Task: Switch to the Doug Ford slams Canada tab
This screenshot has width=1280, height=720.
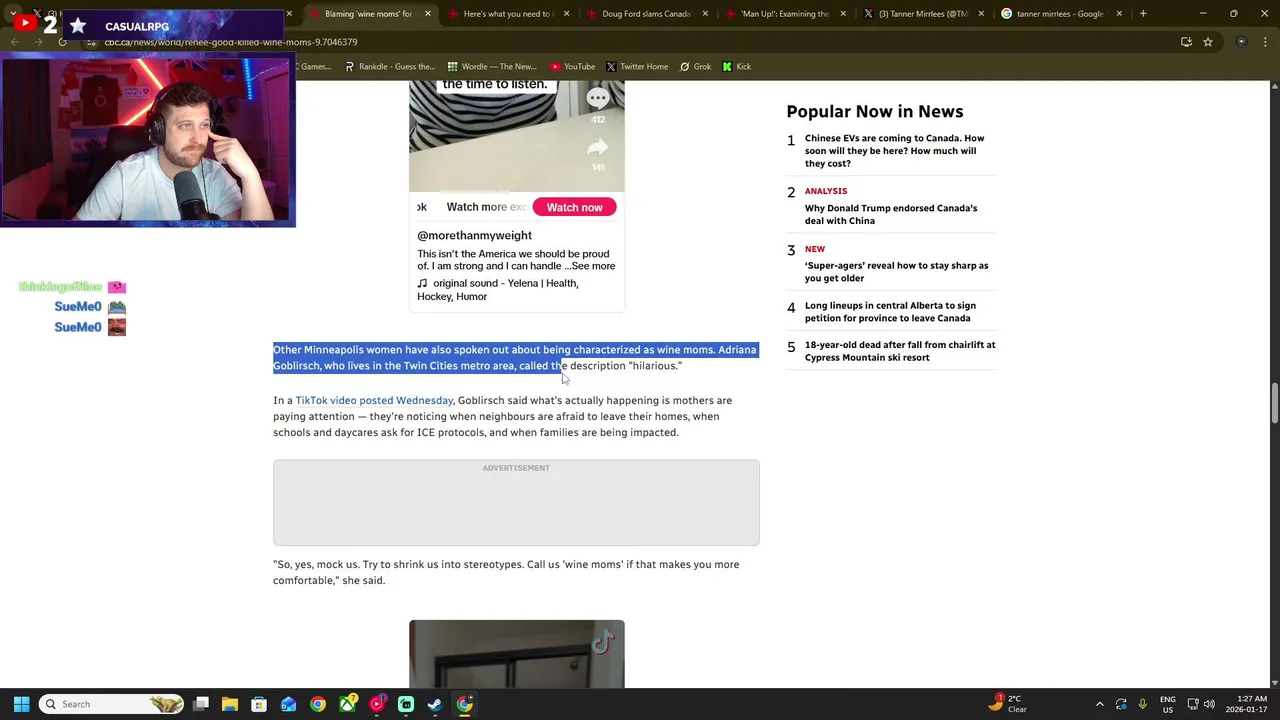Action: click(x=645, y=14)
